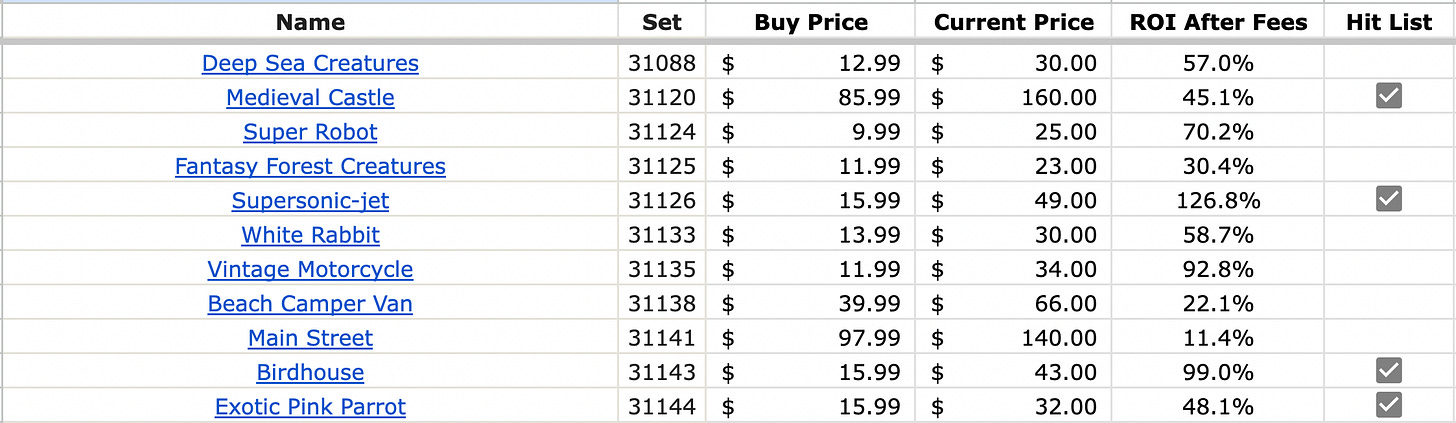Open the White Rabbit link

pos(310,235)
